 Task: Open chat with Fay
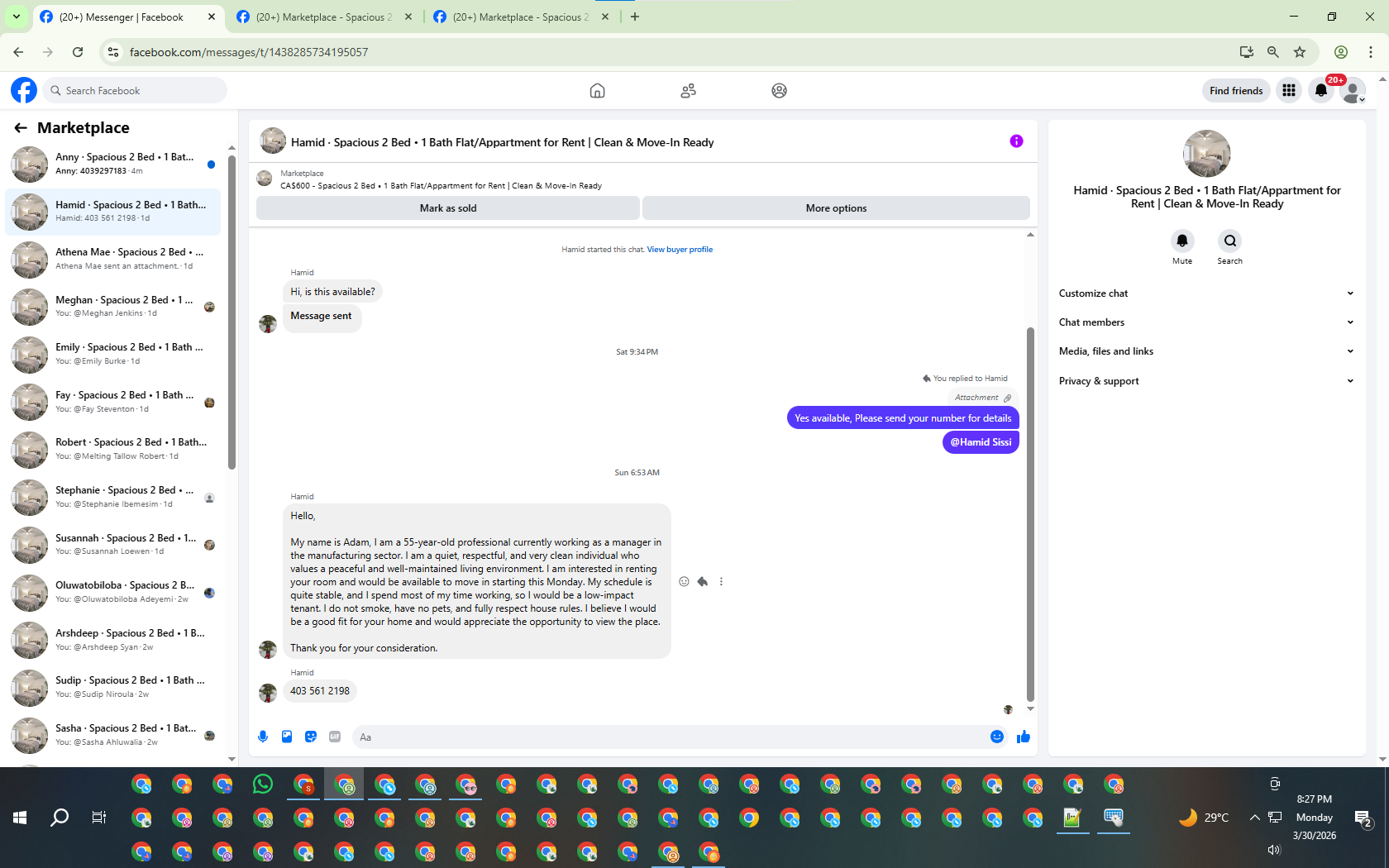113,402
